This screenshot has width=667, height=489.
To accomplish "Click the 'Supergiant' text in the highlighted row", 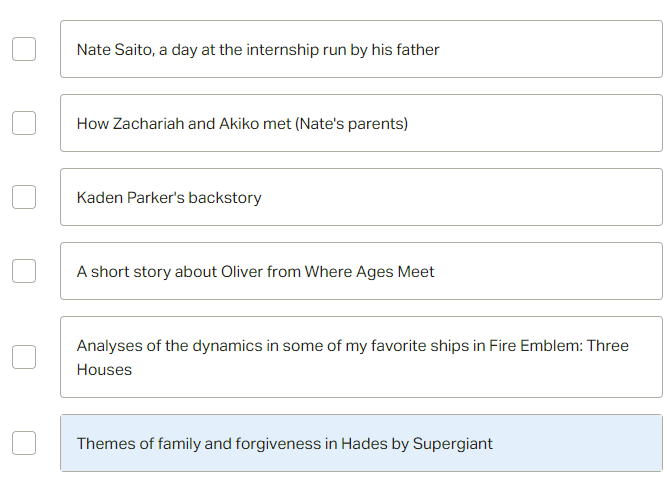I will click(x=453, y=444).
